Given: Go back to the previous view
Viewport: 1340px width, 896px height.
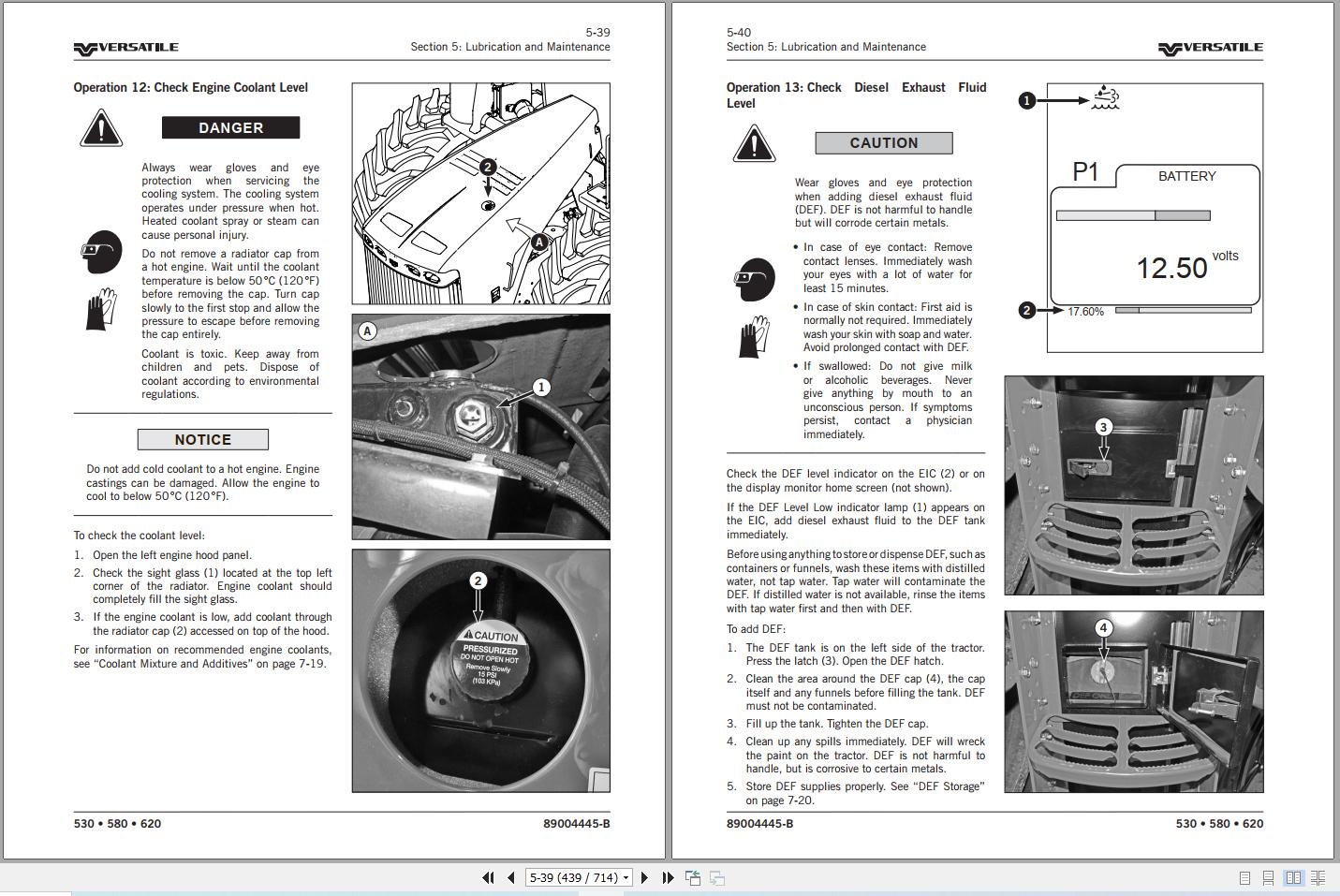Looking at the screenshot, I should [693, 877].
